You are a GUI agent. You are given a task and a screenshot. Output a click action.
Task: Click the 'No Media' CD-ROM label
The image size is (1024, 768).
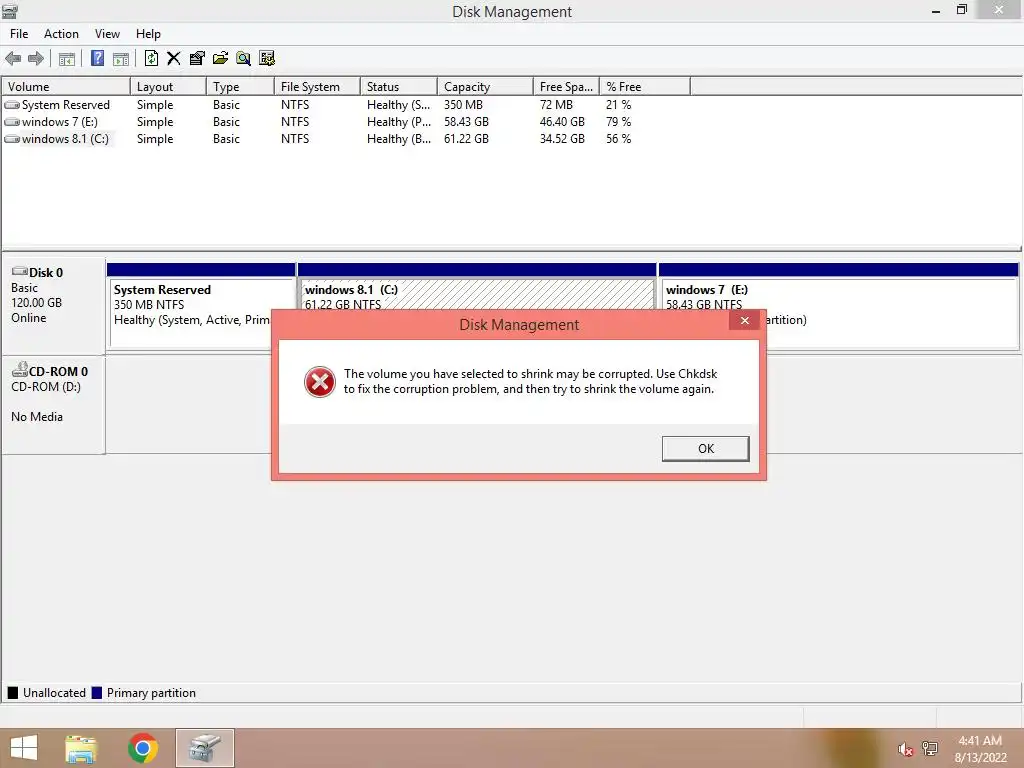[37, 417]
